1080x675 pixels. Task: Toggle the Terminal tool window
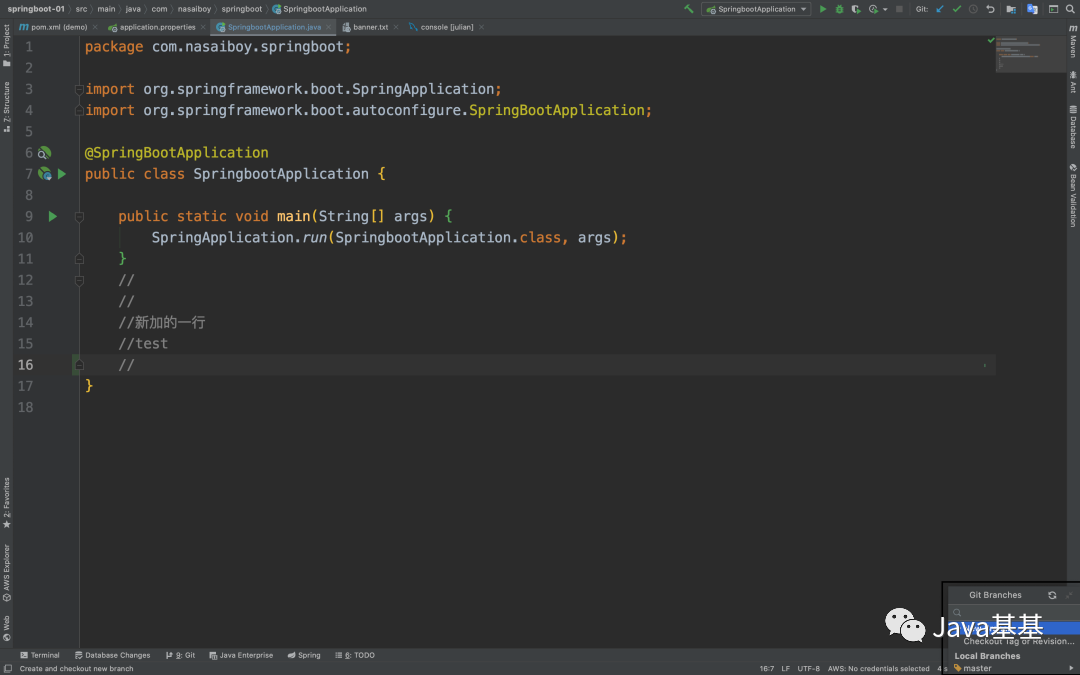coord(40,655)
